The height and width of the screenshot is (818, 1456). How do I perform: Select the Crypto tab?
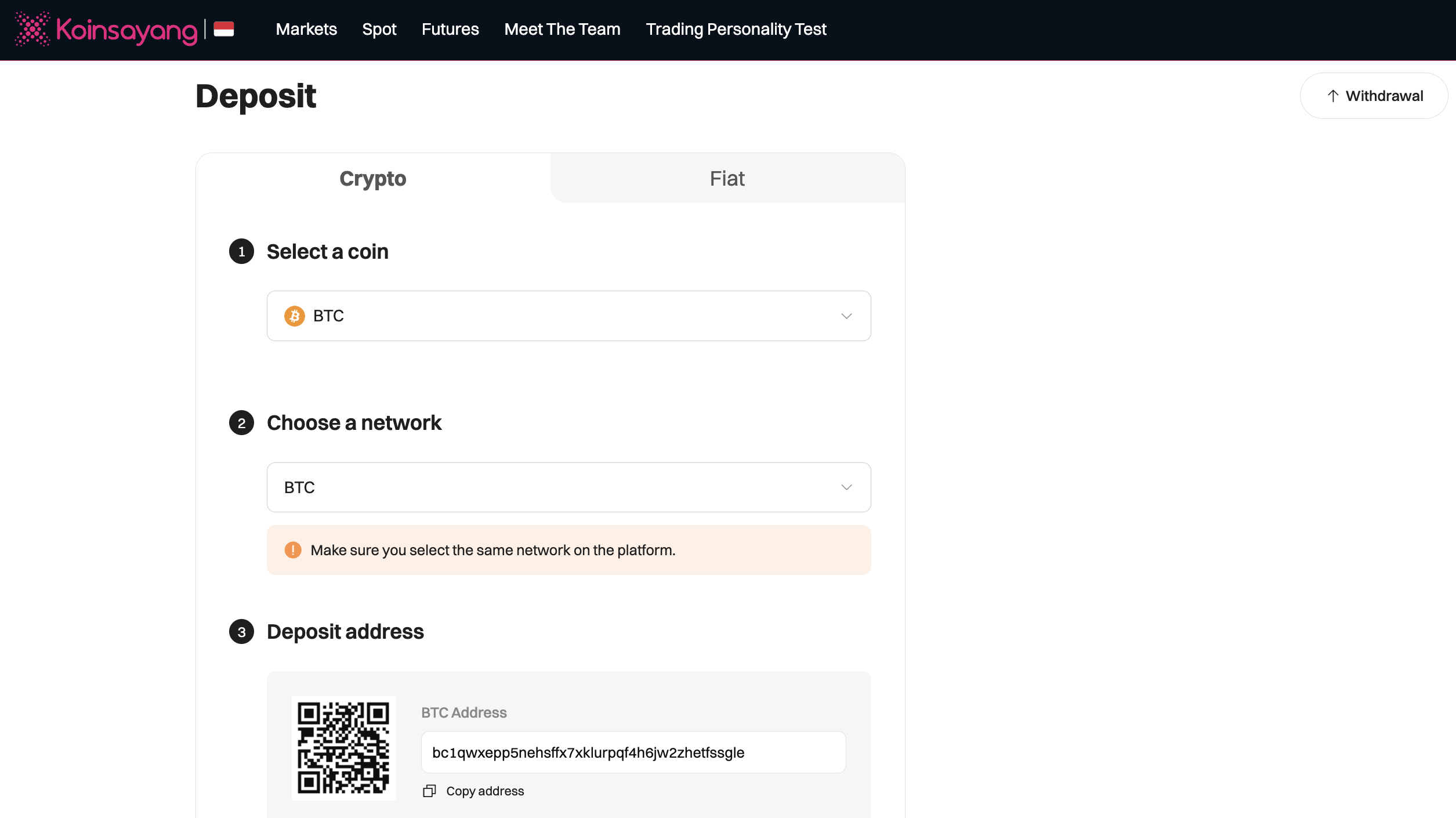point(373,179)
